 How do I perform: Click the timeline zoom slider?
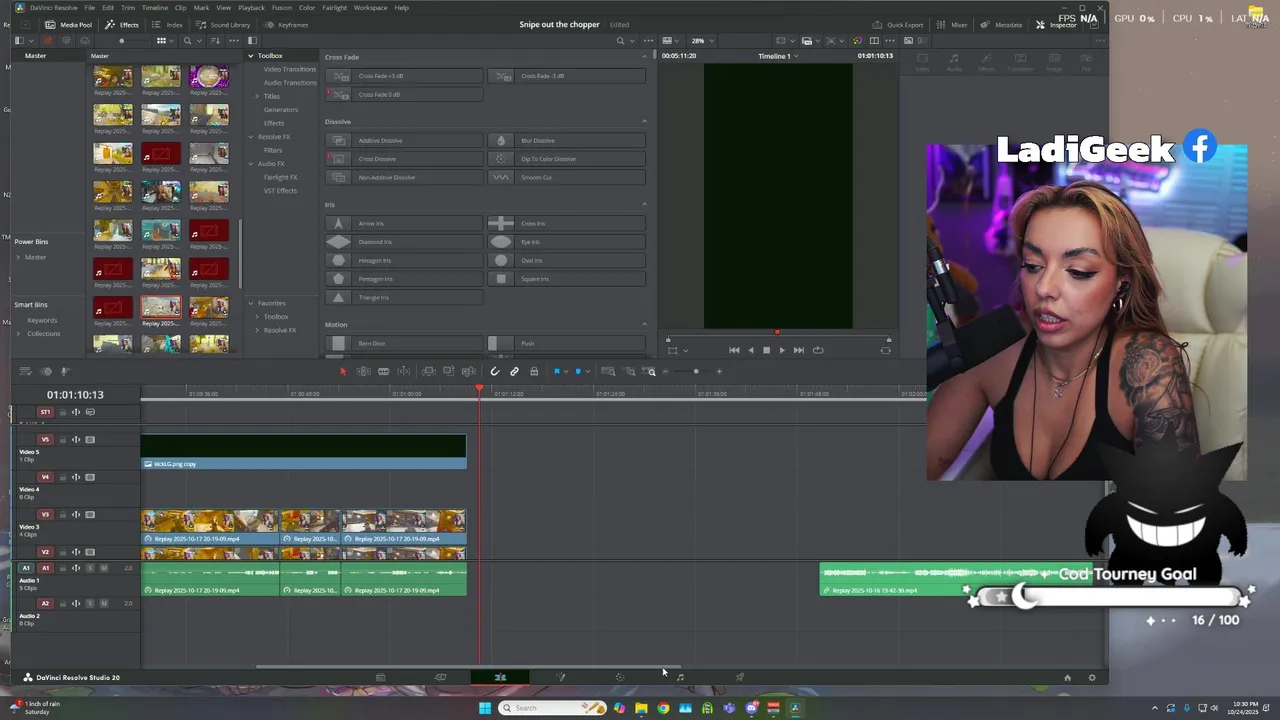[696, 372]
